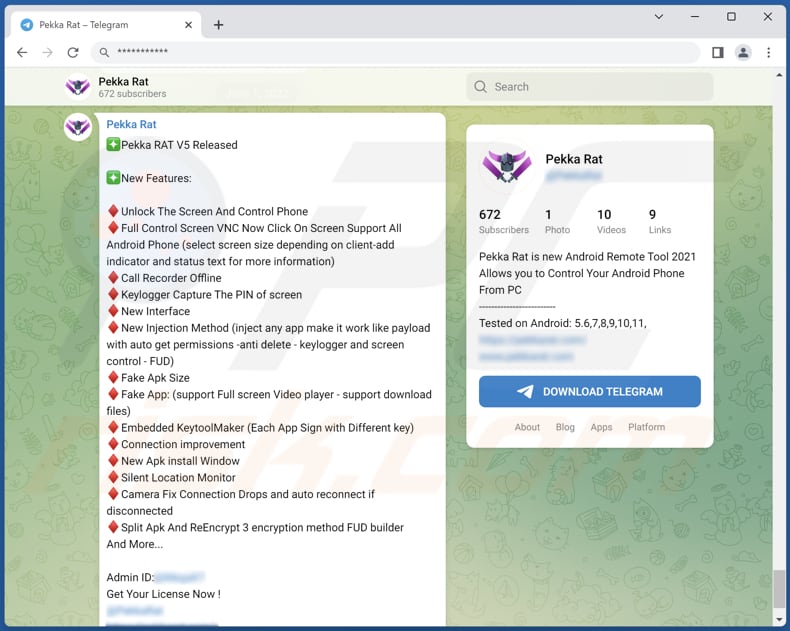Click the DOWNLOAD TELEGRAM button

point(589,392)
